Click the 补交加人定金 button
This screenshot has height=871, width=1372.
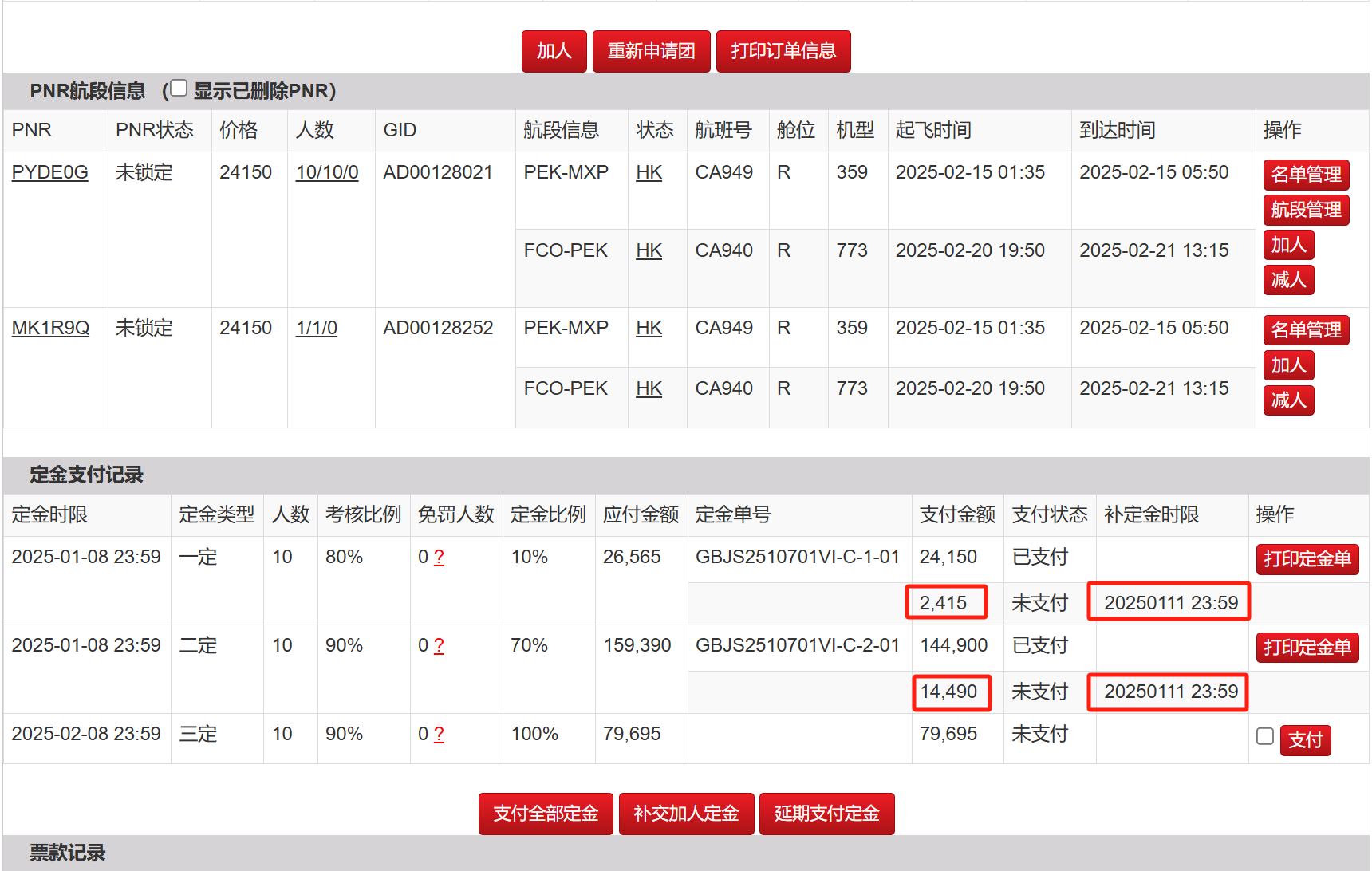686,814
